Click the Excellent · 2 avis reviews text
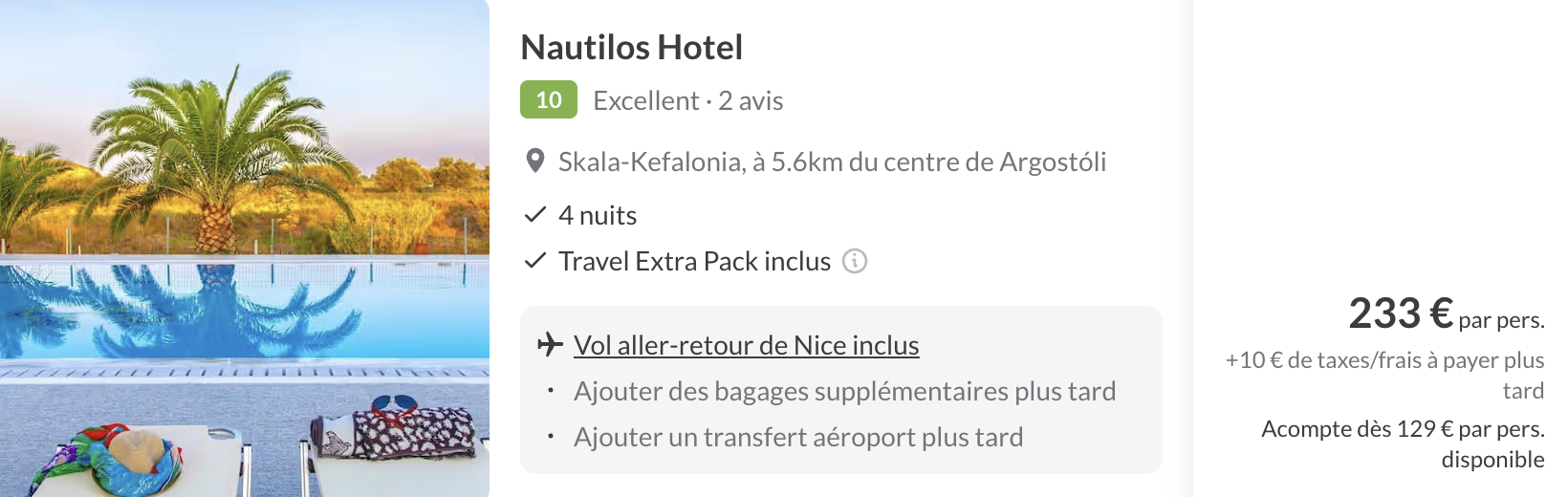The width and height of the screenshot is (1568, 497). (688, 101)
